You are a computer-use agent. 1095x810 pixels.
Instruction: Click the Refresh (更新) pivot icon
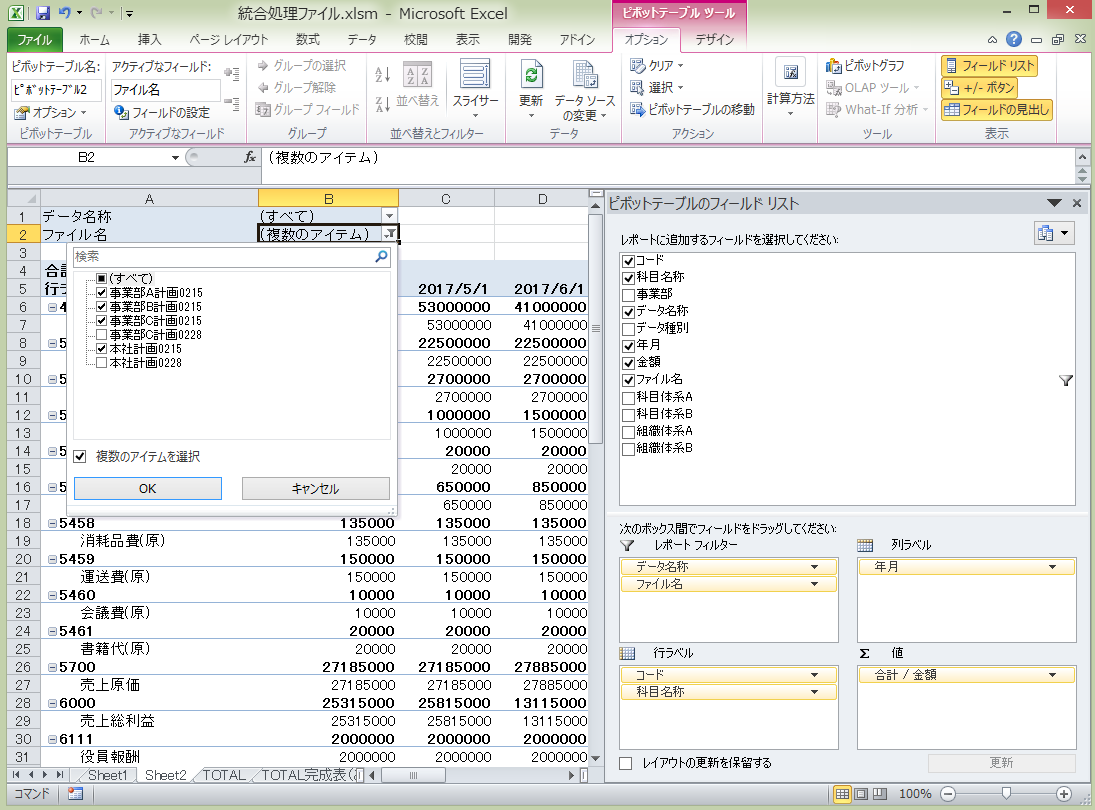(531, 76)
